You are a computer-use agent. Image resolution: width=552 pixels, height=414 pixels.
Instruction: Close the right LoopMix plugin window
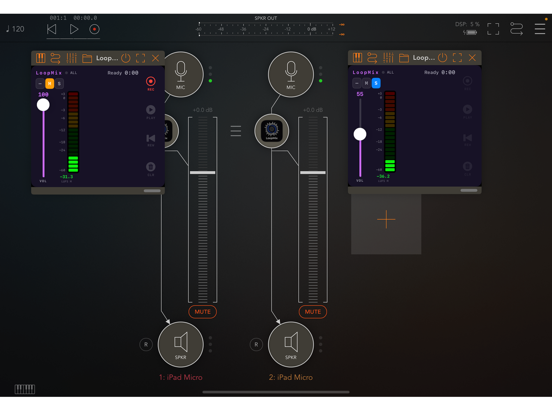tap(472, 57)
